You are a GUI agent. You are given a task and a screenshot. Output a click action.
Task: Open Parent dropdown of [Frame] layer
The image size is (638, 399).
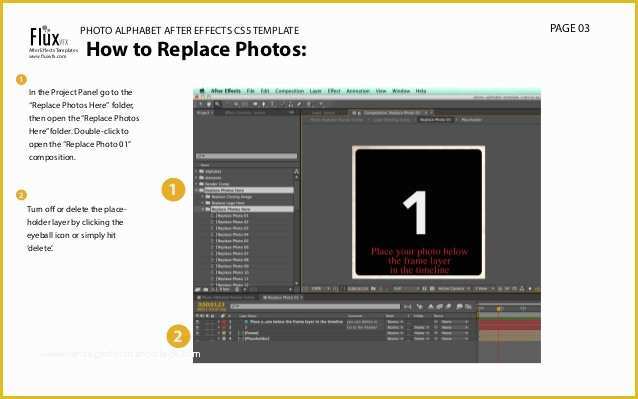point(455,333)
